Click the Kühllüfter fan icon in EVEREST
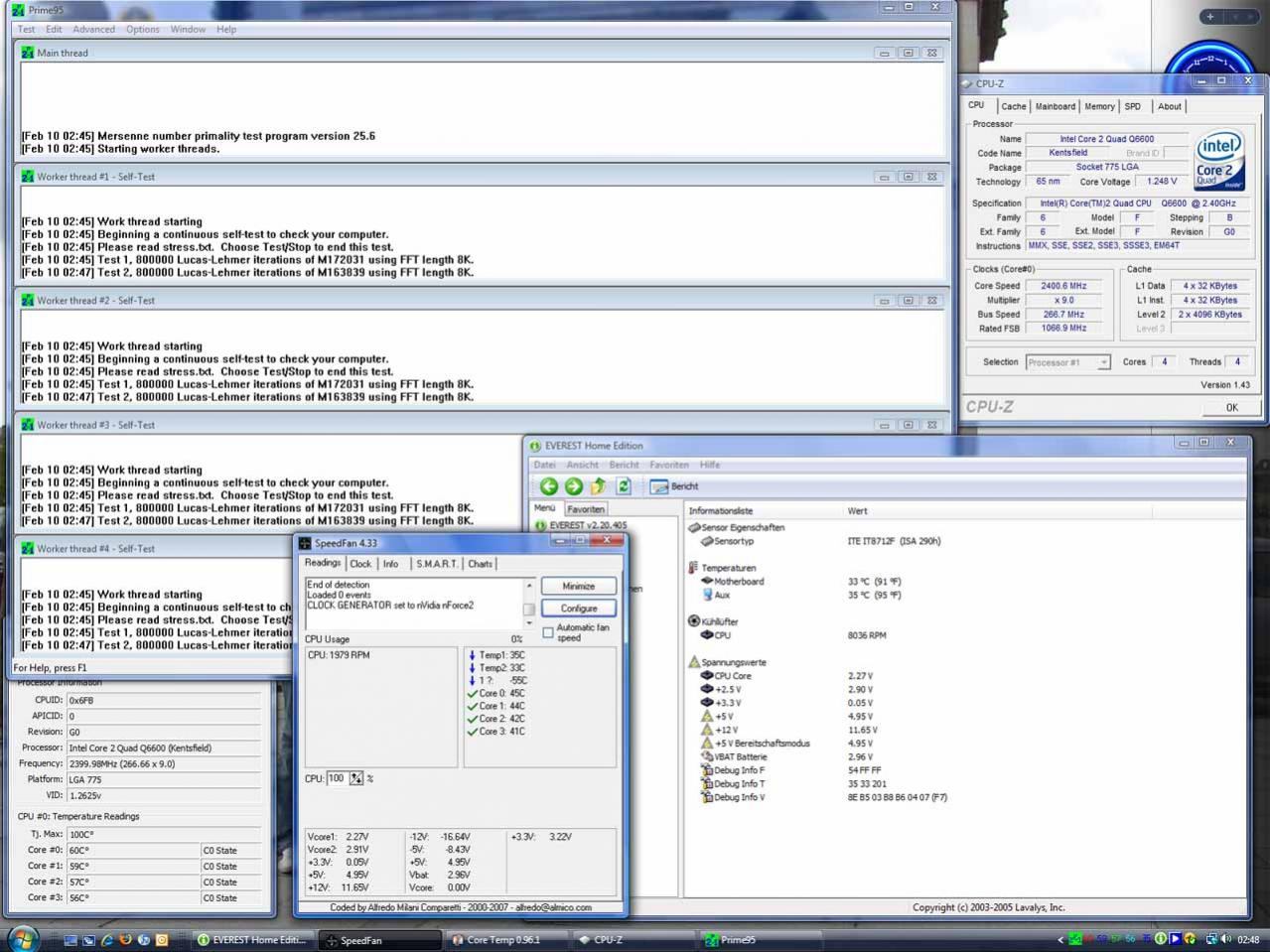The image size is (1270, 952). 694,621
